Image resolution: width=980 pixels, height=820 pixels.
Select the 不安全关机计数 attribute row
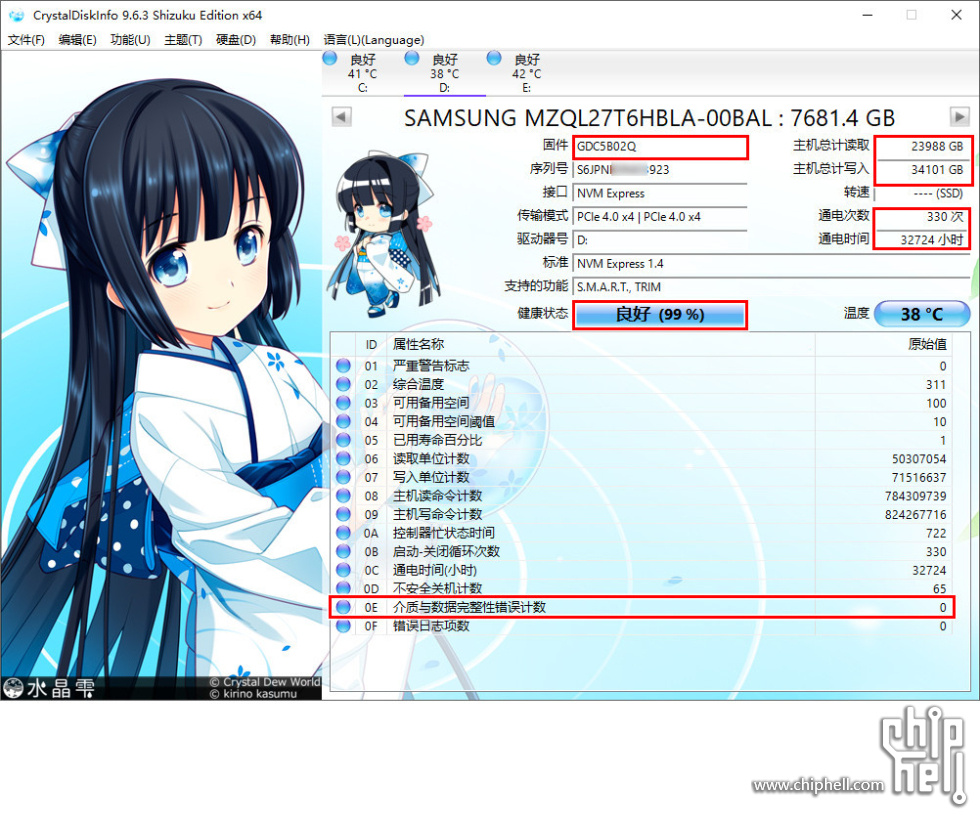point(641,588)
